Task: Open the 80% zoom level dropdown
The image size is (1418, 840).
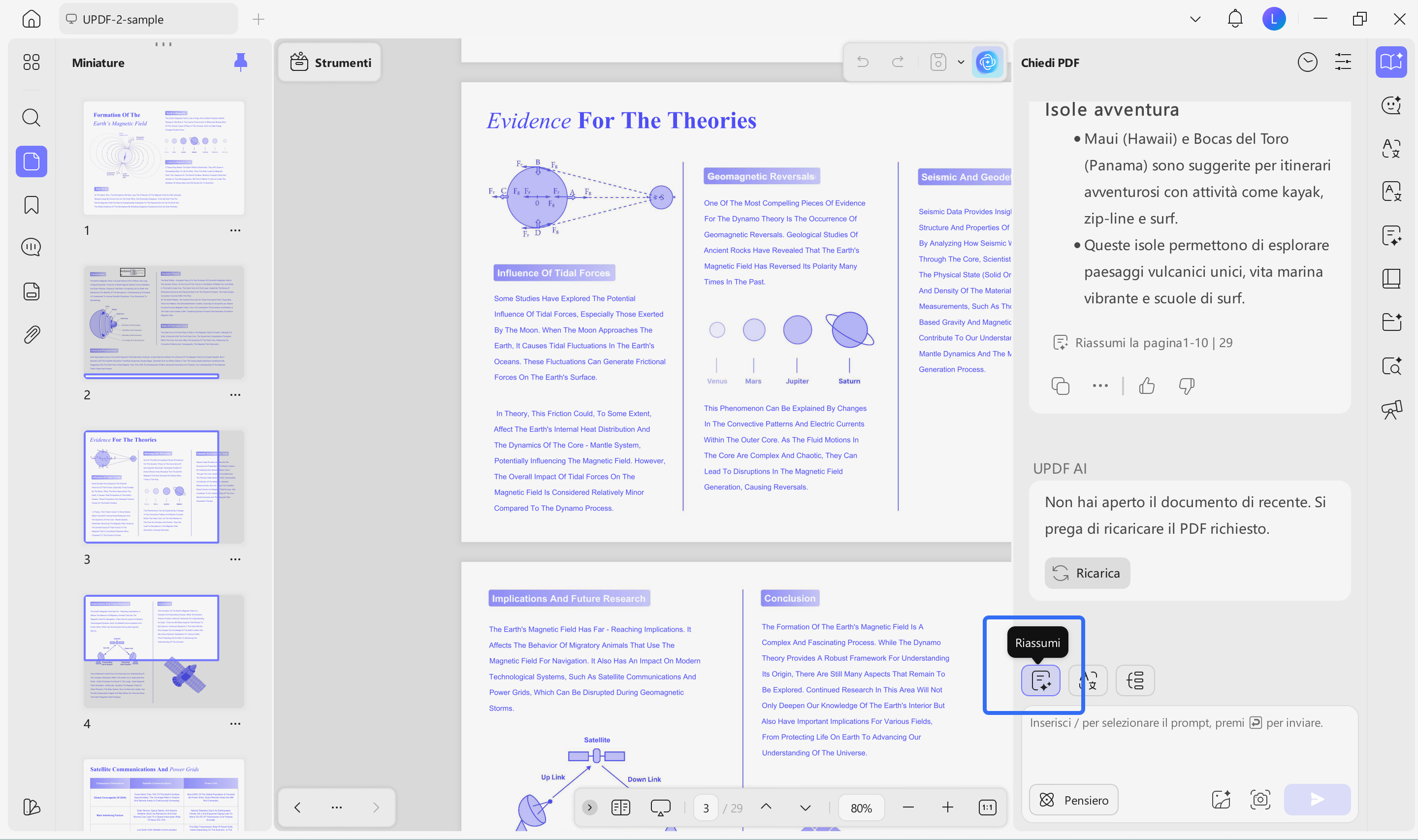Action: coord(861,808)
